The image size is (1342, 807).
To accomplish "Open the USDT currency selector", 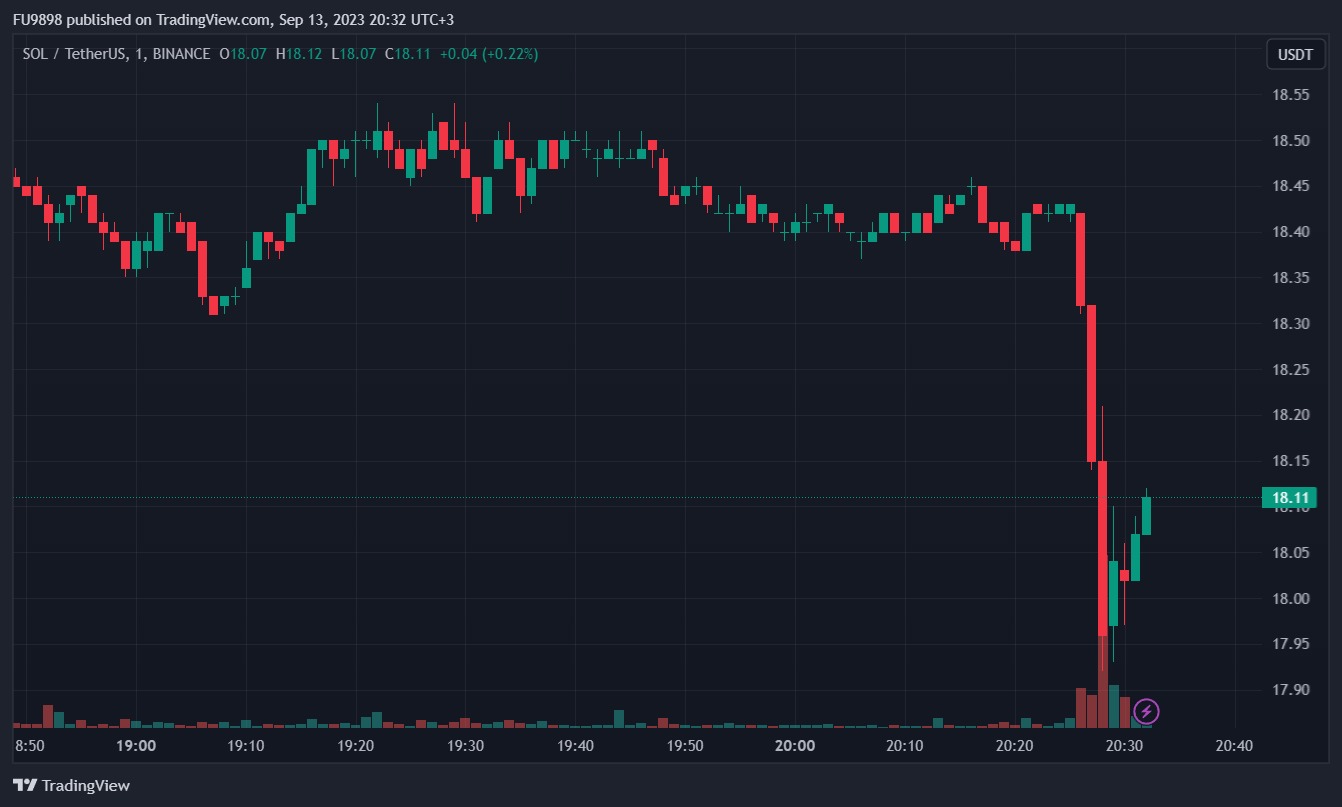I will 1295,54.
